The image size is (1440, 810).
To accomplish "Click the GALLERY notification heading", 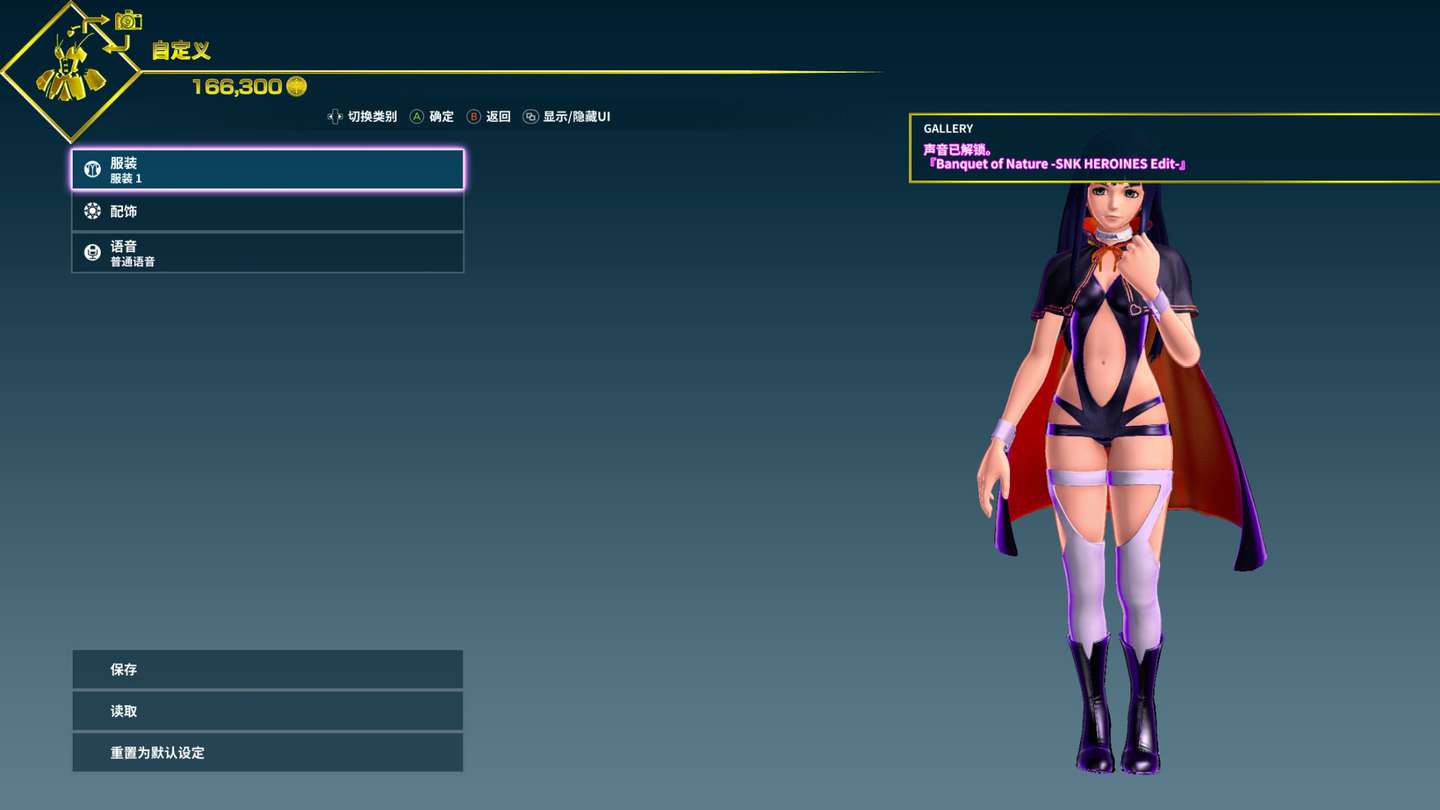I will [x=948, y=129].
